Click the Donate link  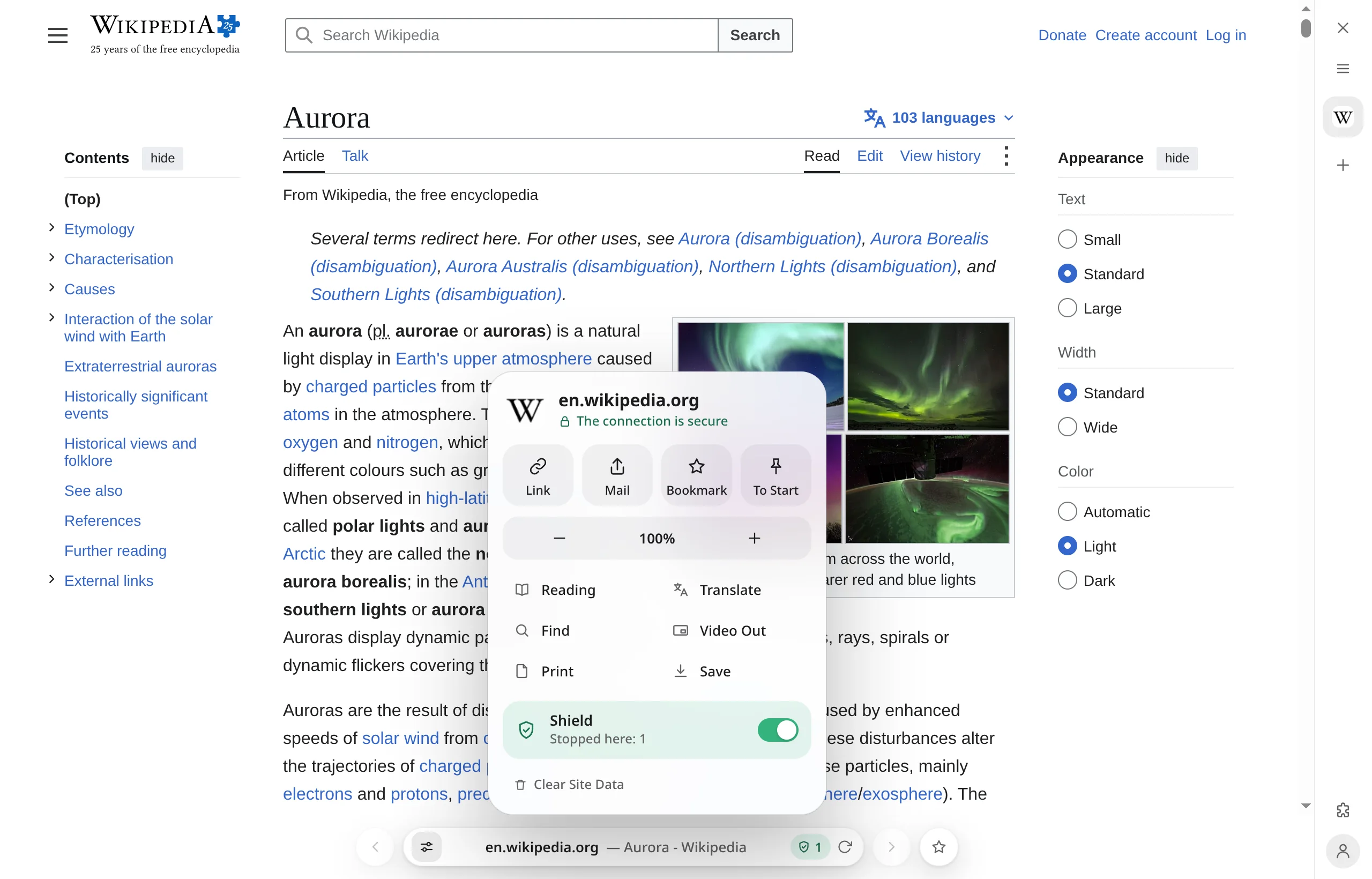pos(1062,35)
